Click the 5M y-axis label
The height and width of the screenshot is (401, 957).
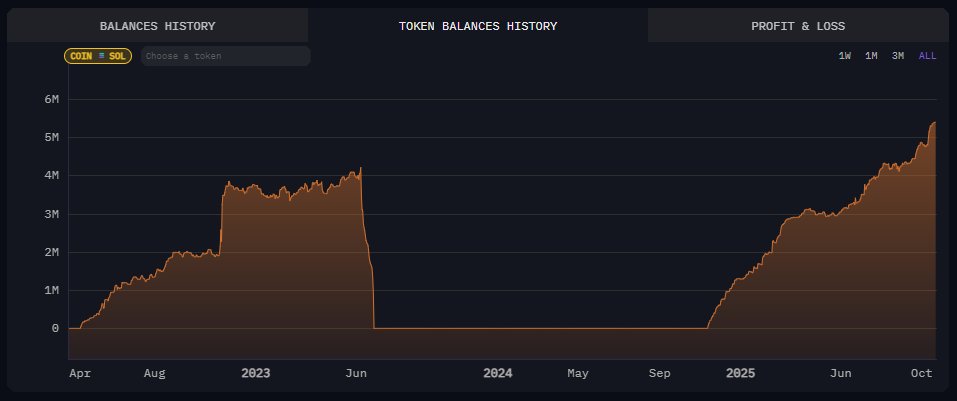[52, 137]
